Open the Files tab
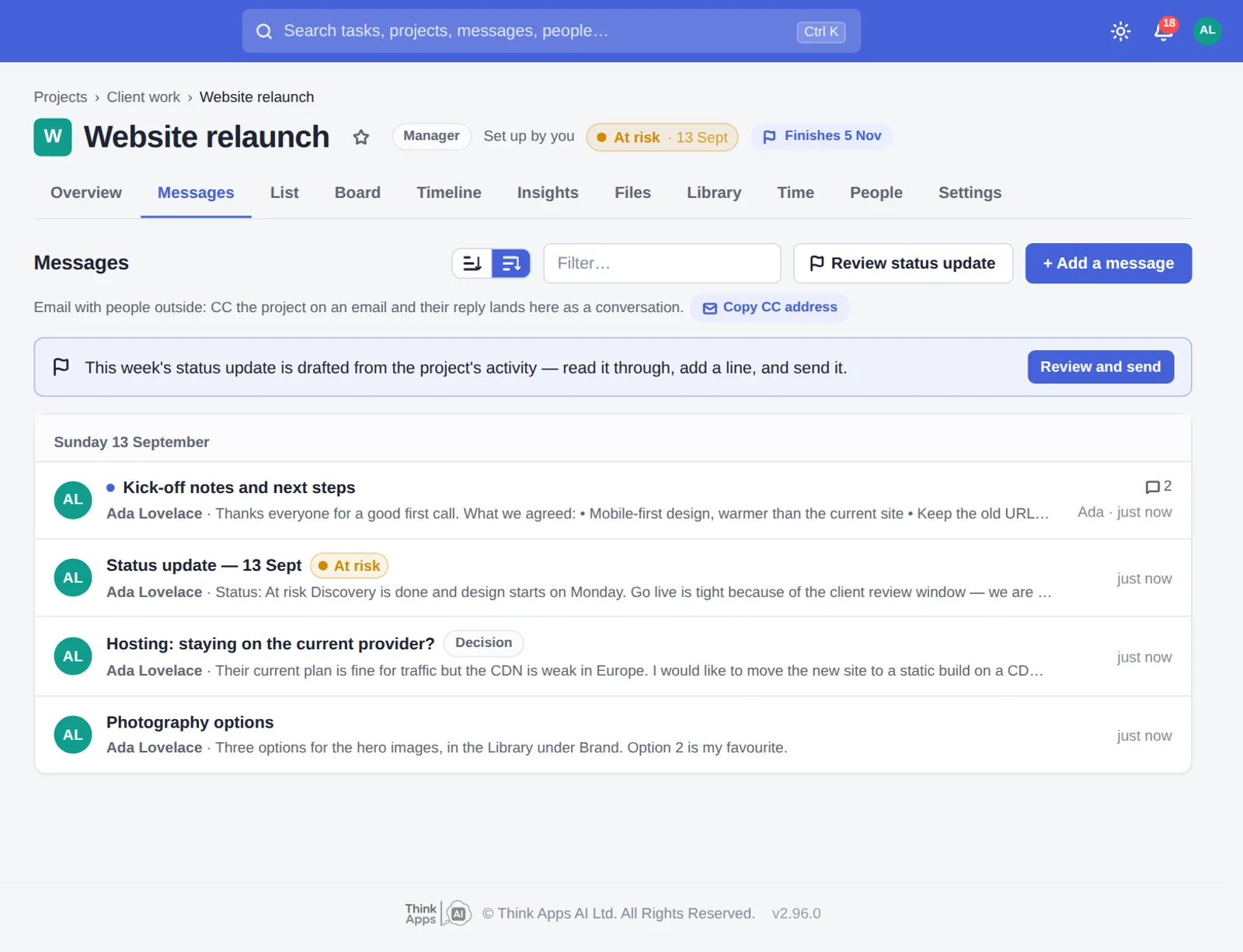 [x=632, y=193]
